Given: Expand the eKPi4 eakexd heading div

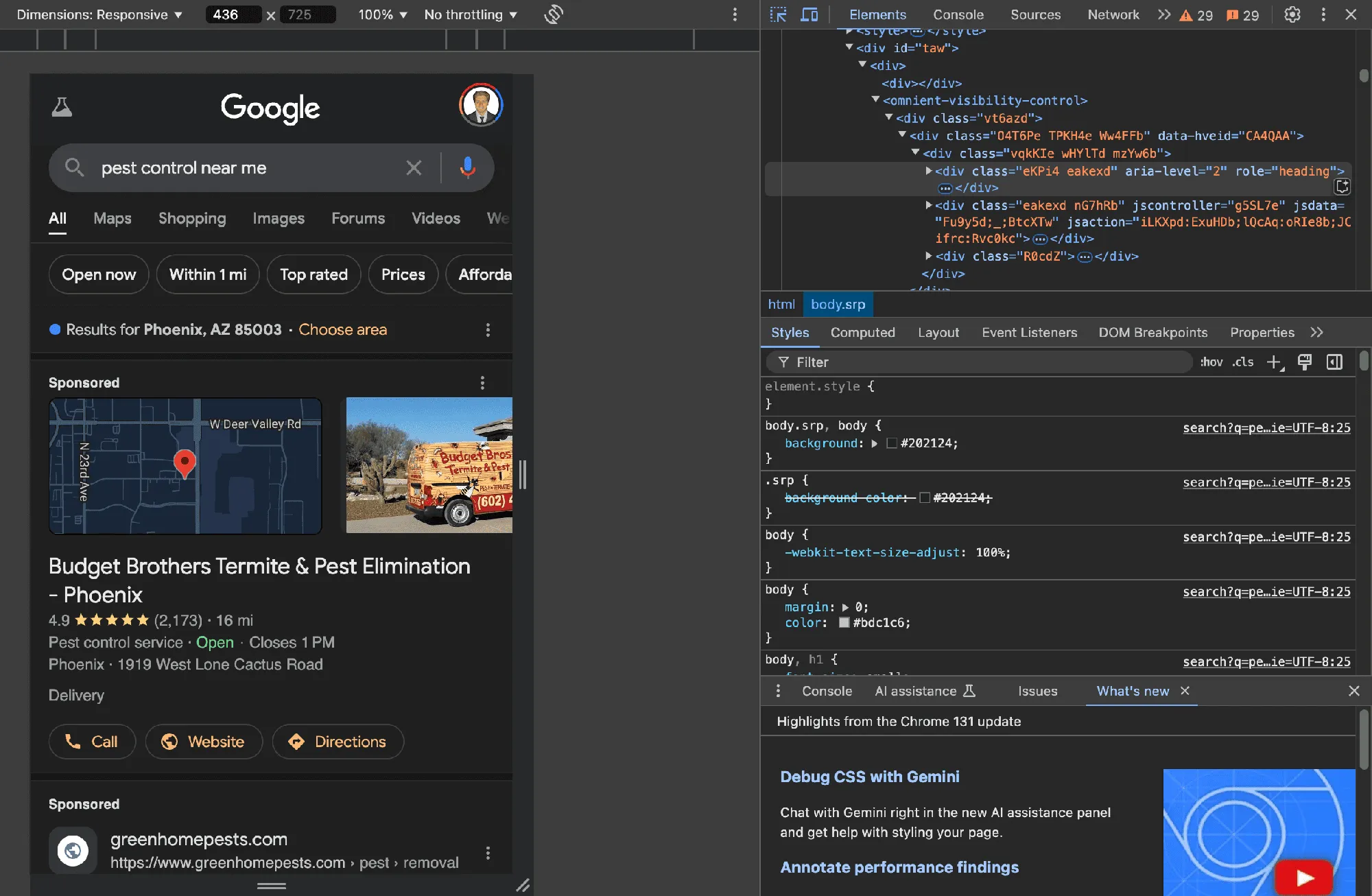Looking at the screenshot, I should (x=929, y=171).
